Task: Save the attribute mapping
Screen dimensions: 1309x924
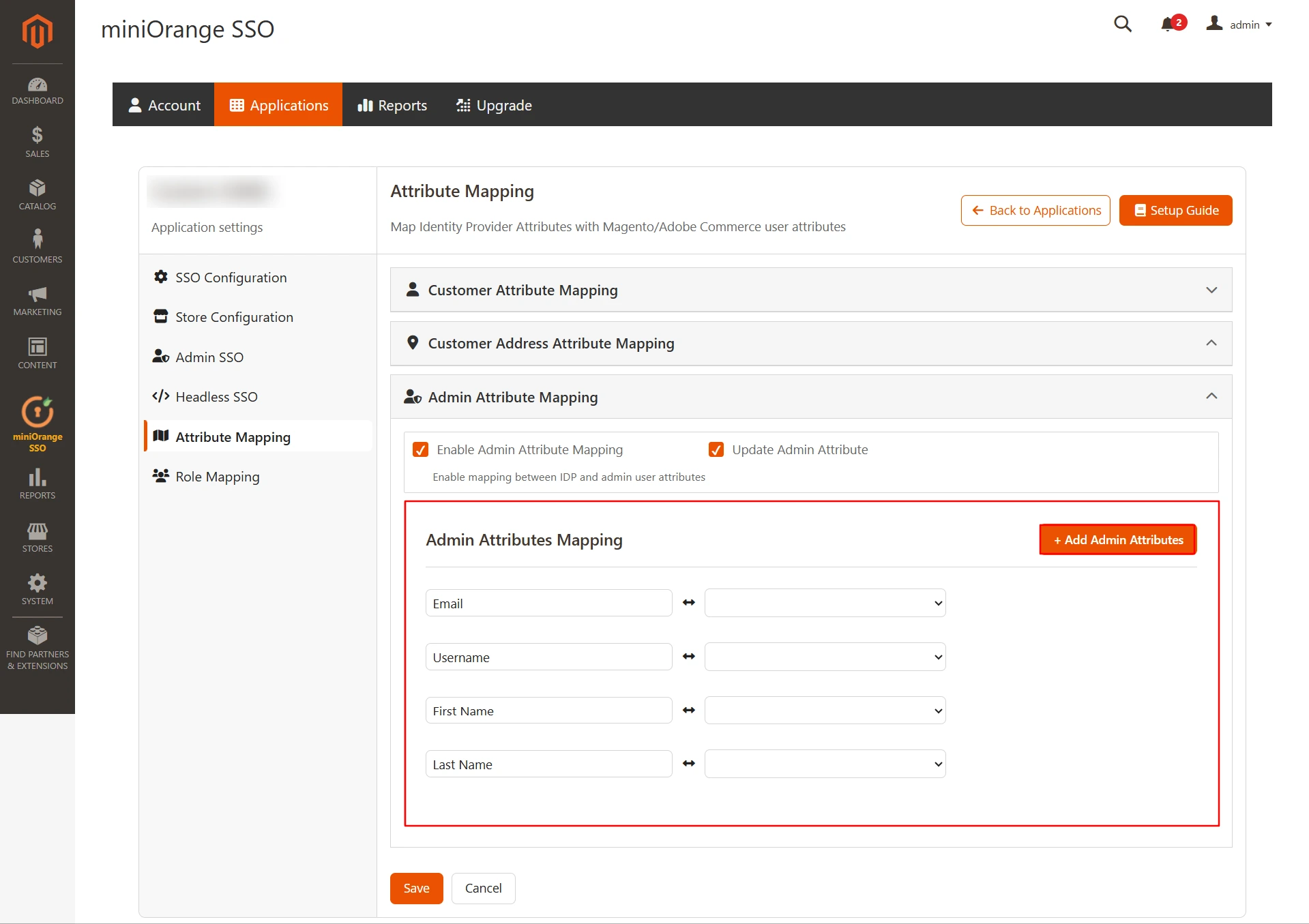Action: click(x=416, y=888)
